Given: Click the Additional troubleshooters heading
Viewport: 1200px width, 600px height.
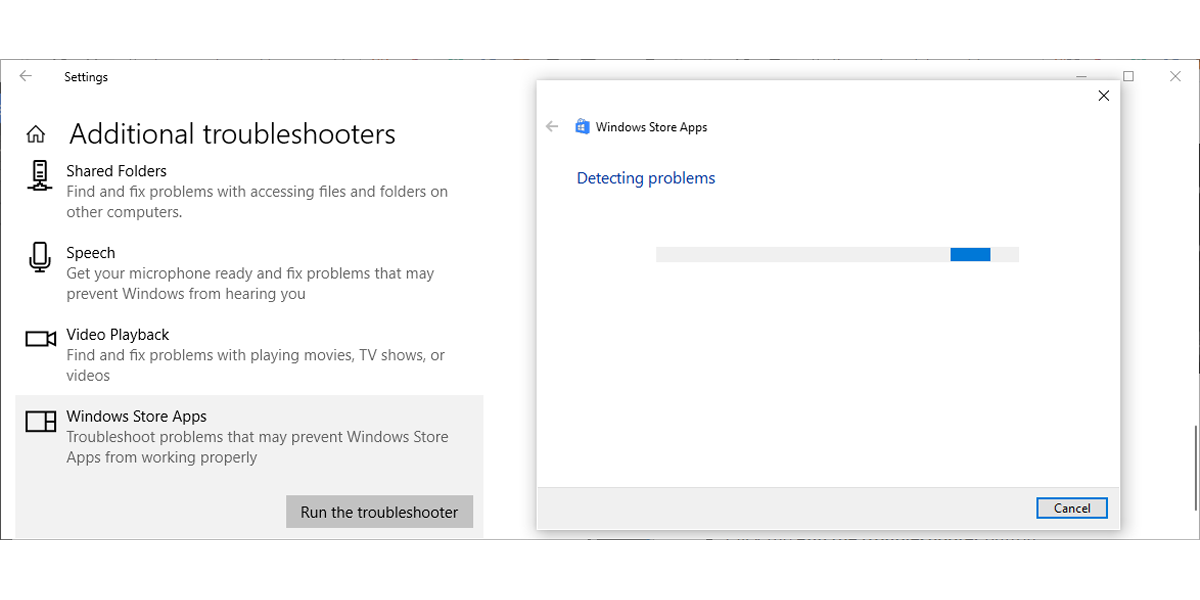Looking at the screenshot, I should [x=232, y=134].
